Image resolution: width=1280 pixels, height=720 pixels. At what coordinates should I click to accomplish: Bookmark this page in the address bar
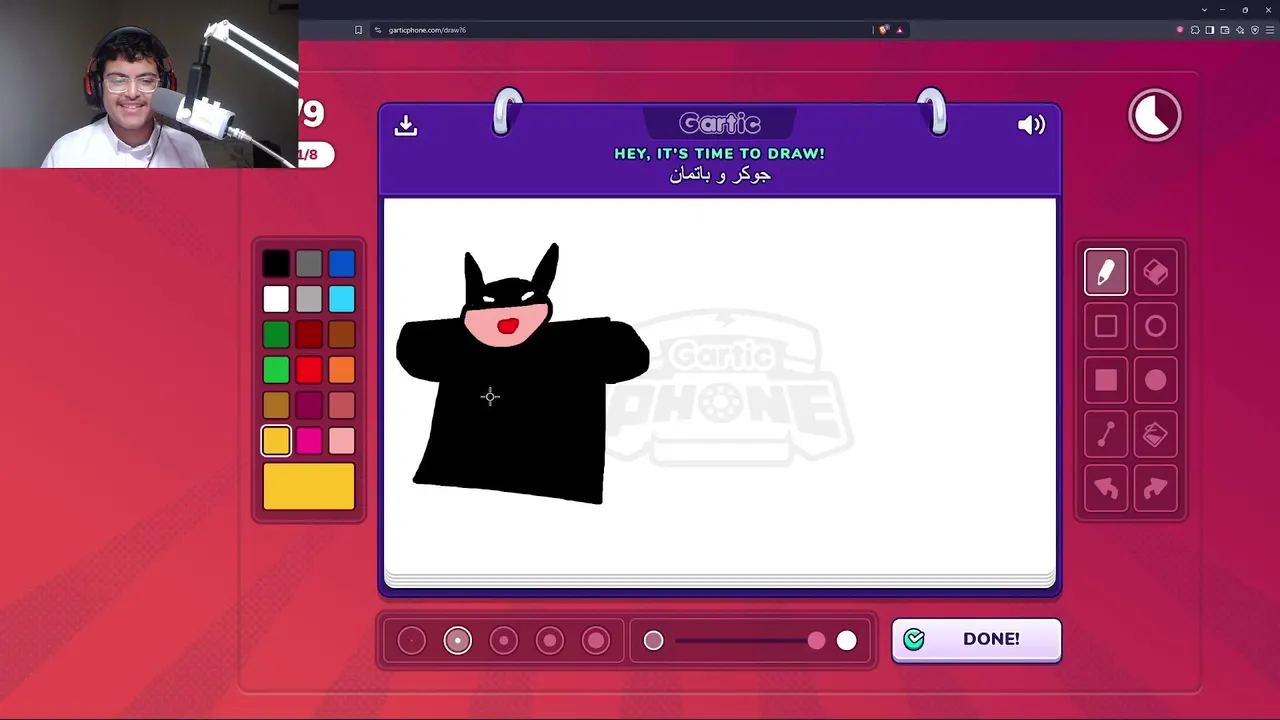358,30
